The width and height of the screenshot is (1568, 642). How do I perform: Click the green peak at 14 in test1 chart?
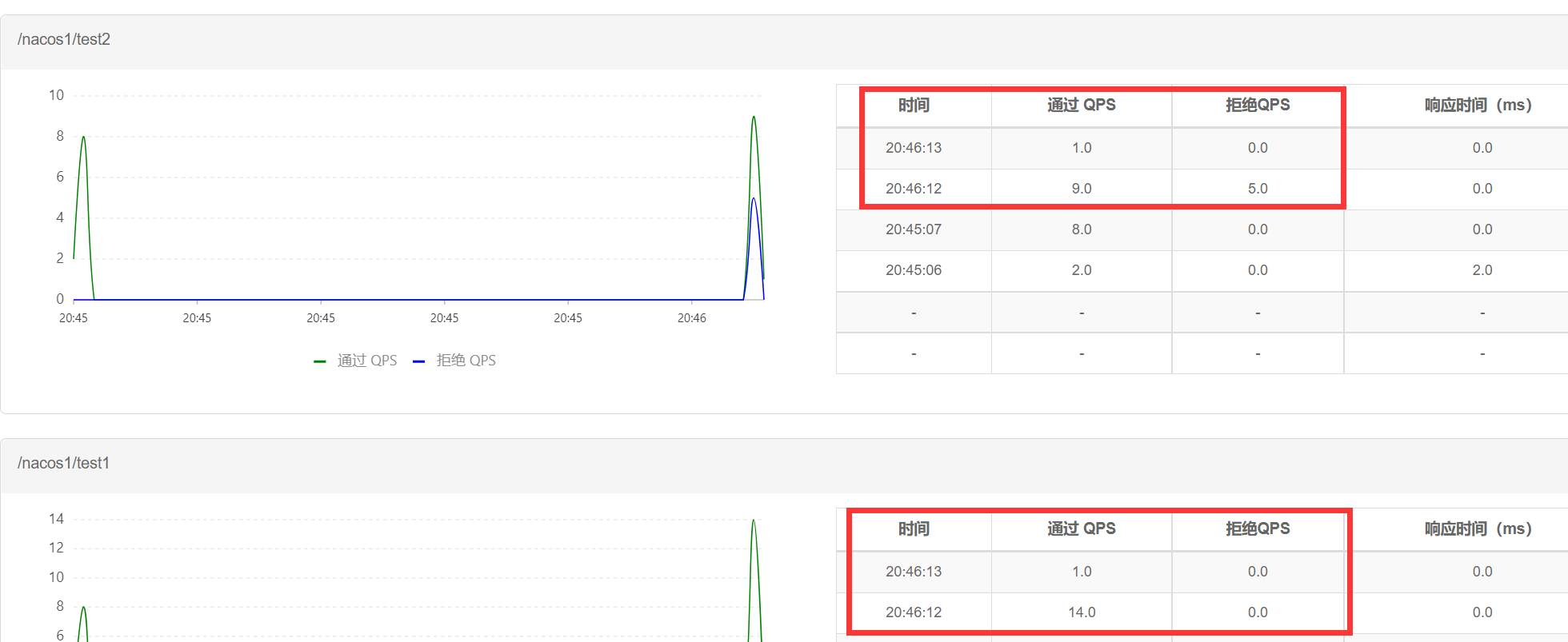point(754,521)
